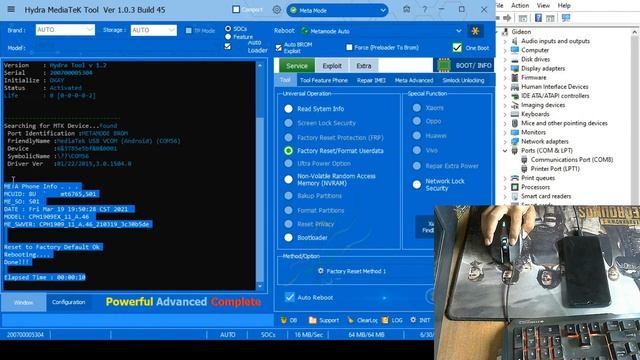The width and height of the screenshot is (640, 360).
Task: Toggle the Auto Loader checkbox
Action: coord(228,47)
